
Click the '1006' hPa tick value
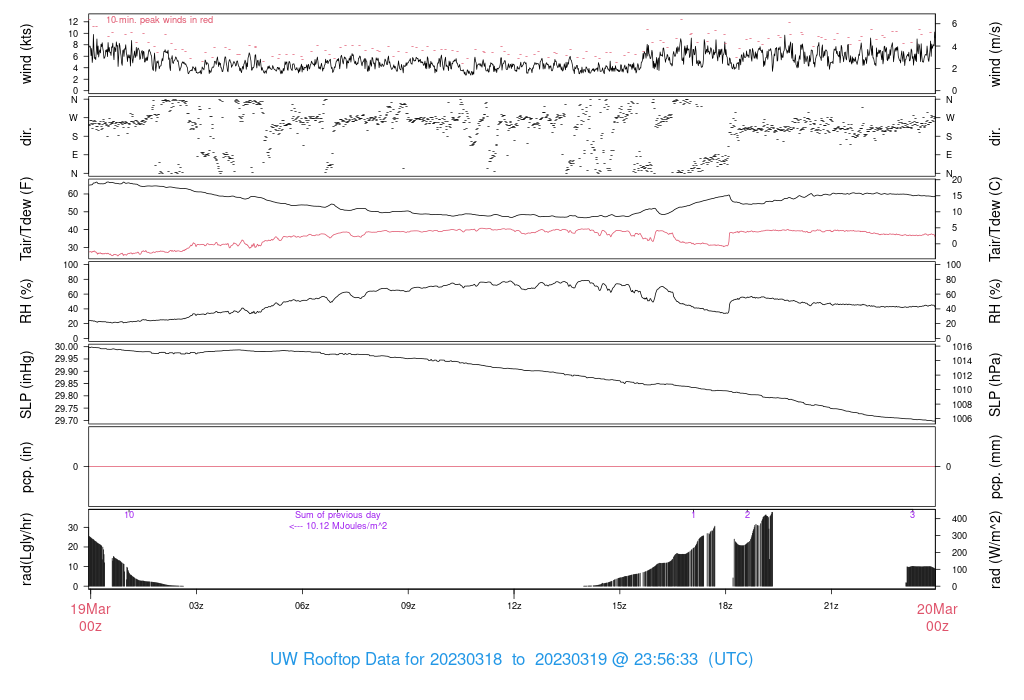[962, 419]
